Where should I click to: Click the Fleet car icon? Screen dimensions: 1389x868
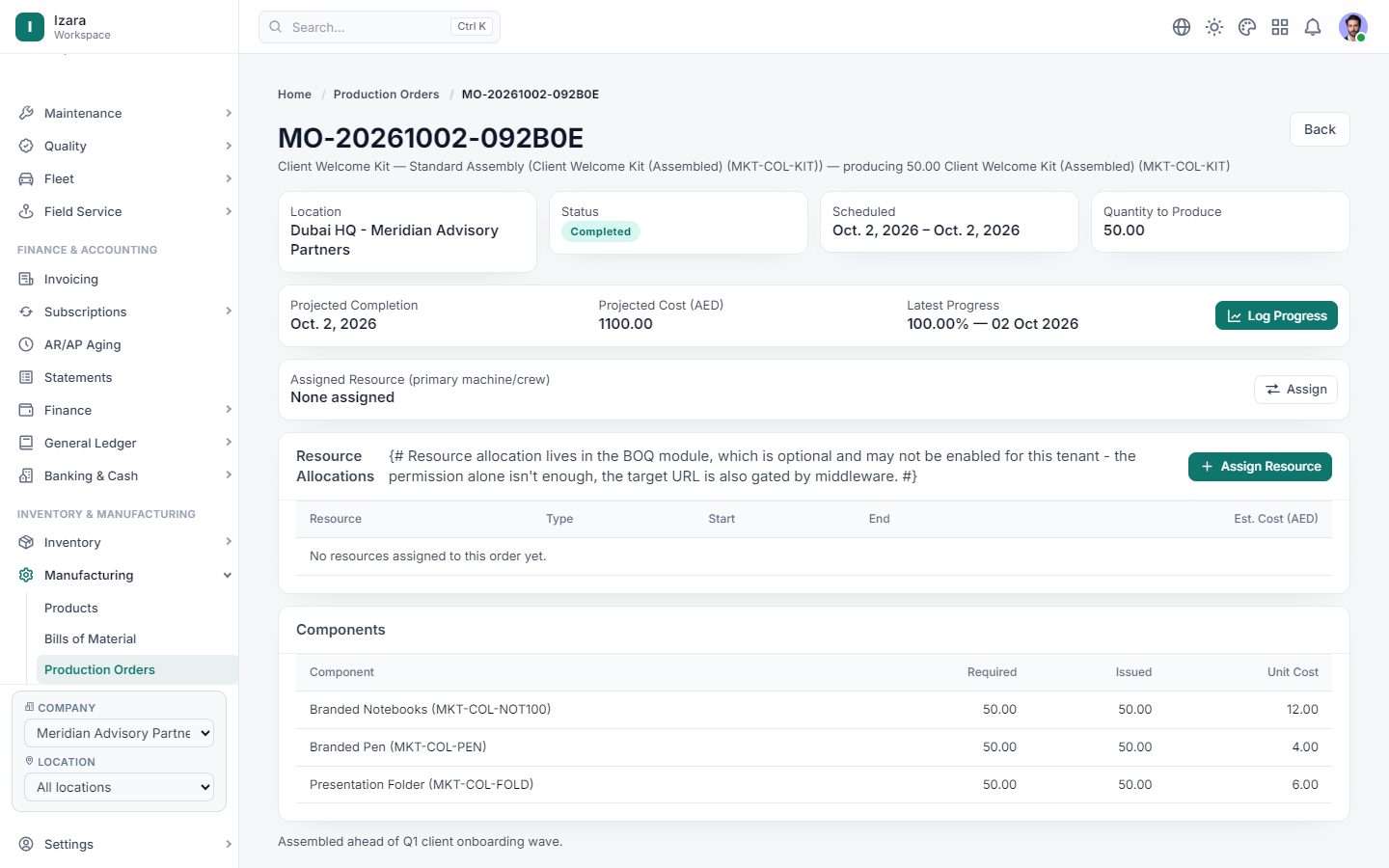(26, 178)
